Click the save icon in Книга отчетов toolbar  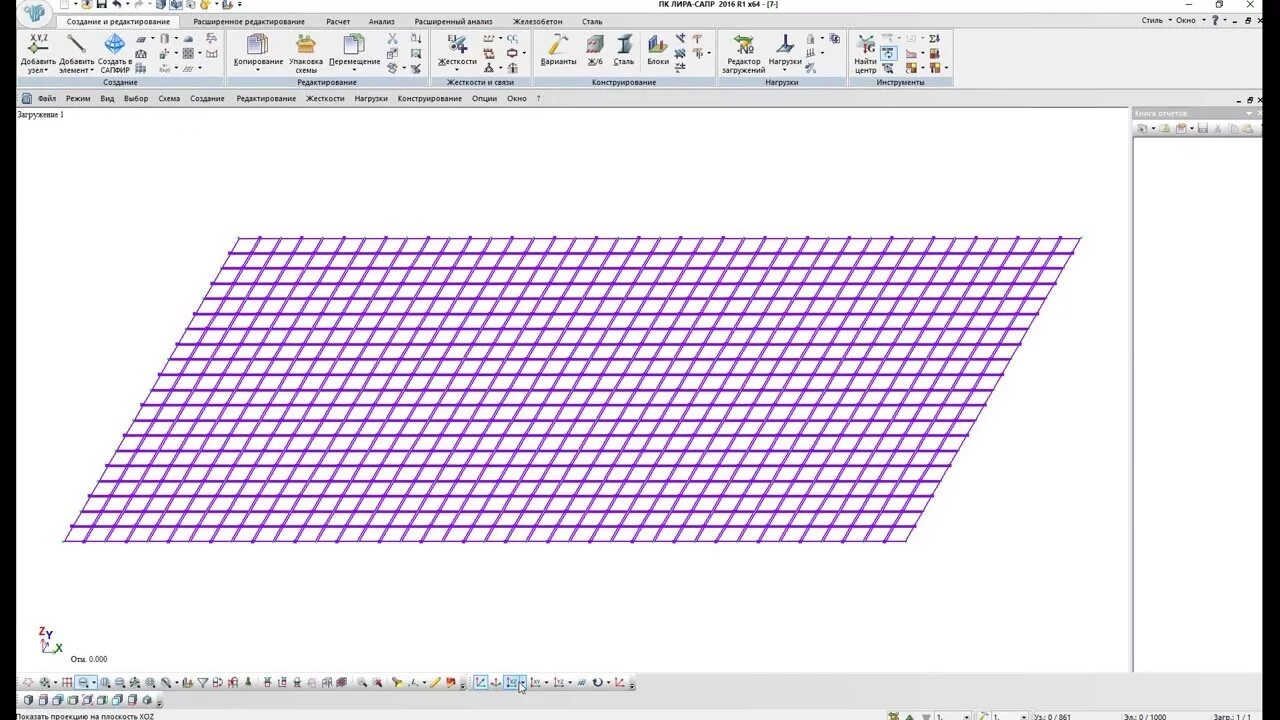1203,129
